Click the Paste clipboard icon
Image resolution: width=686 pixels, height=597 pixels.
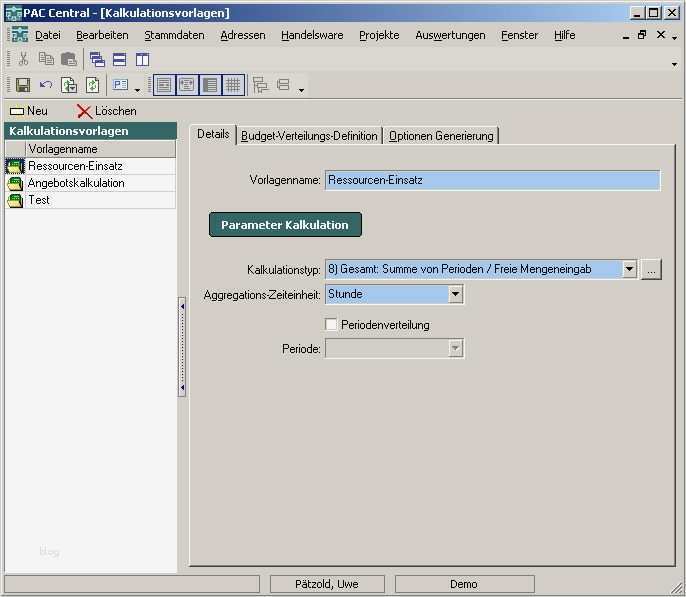[x=69, y=59]
